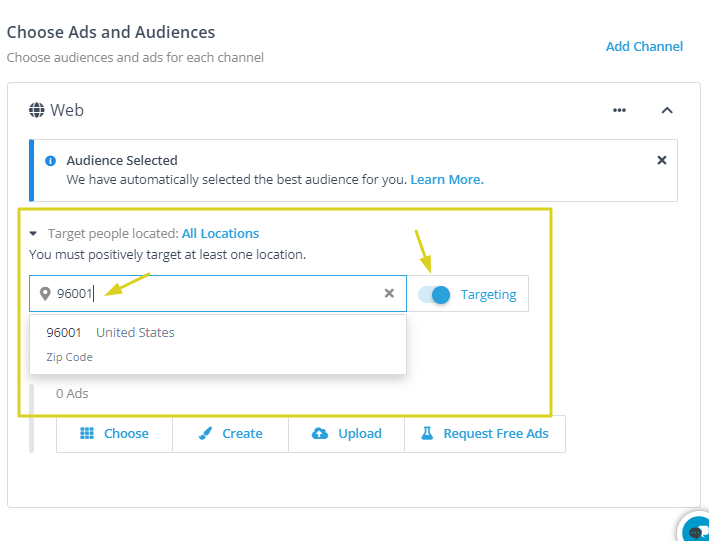Open the chat support widget
709x541 pixels.
[696, 530]
